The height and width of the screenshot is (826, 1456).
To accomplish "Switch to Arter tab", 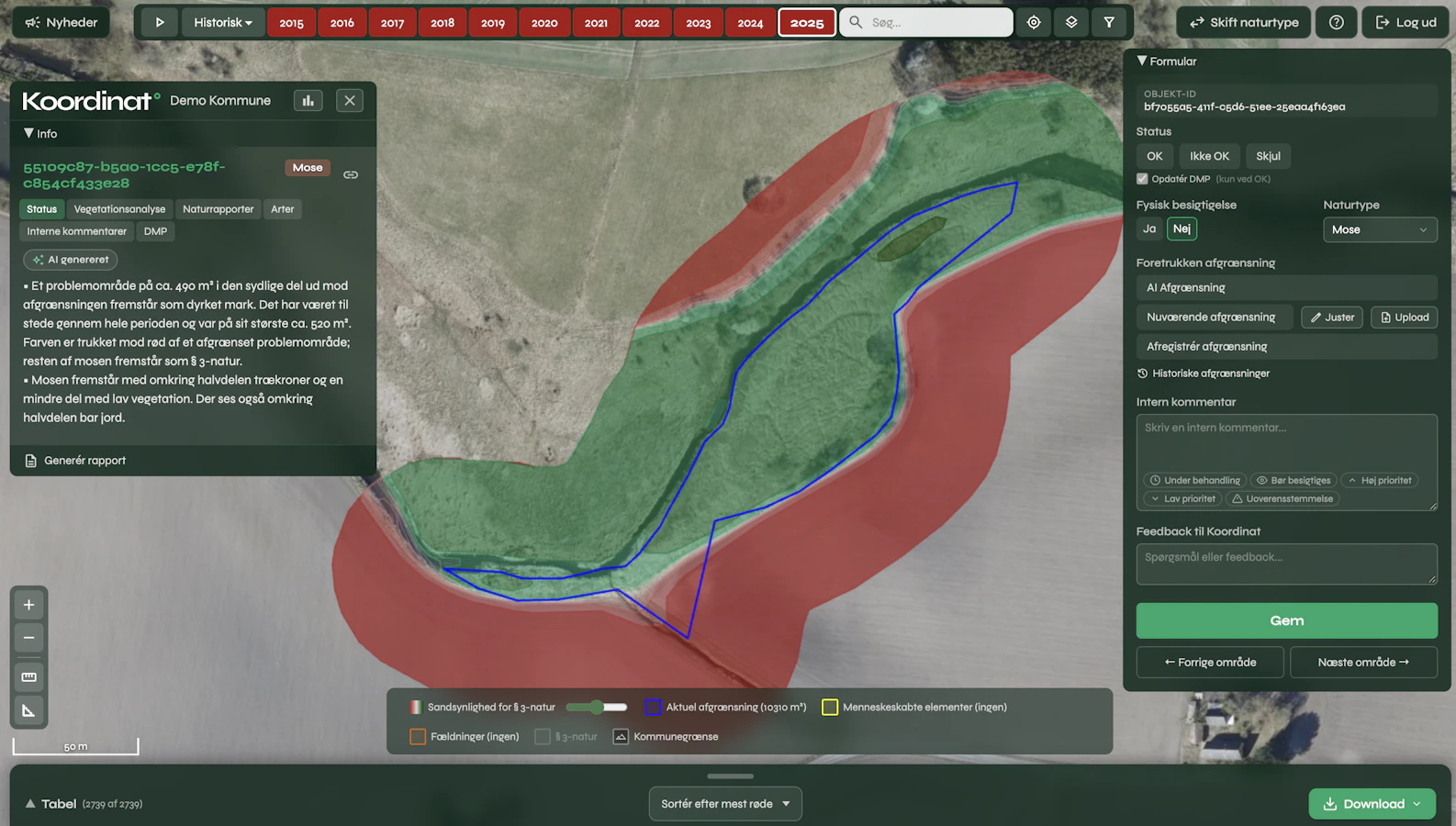I will pos(283,209).
